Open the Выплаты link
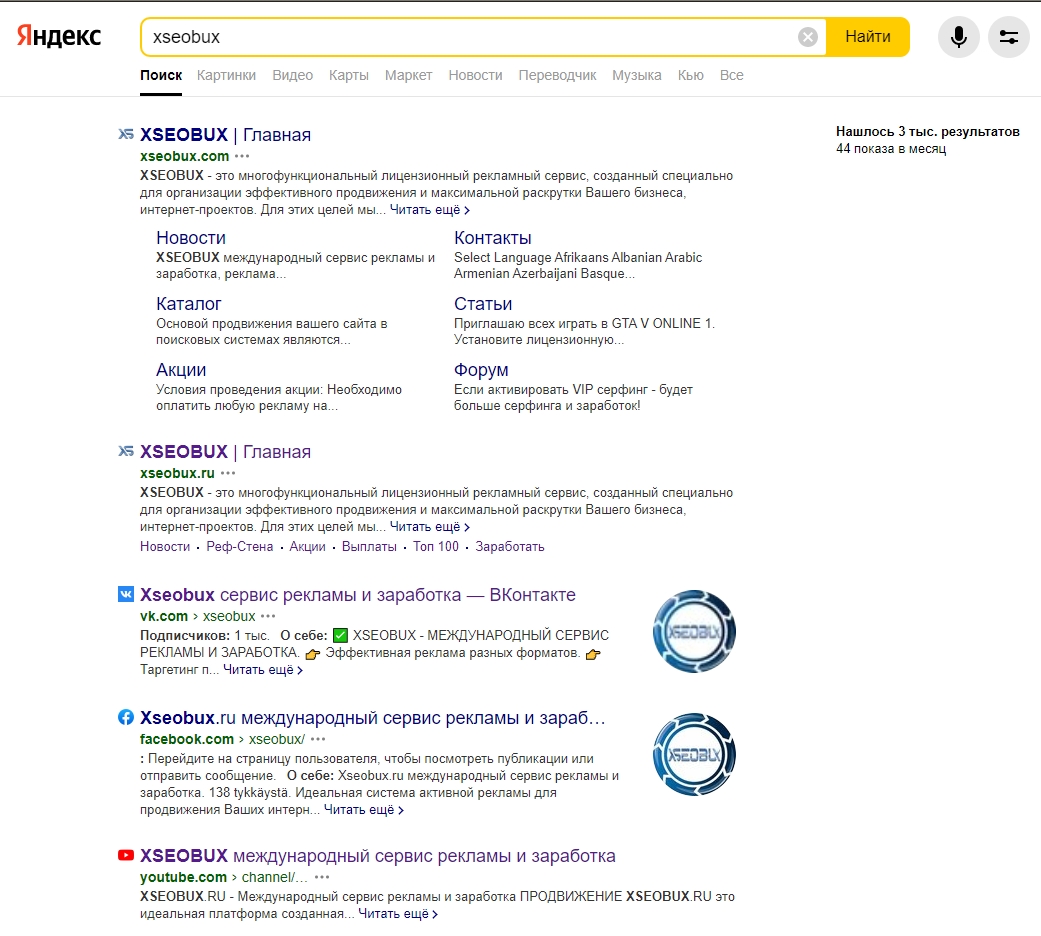Viewport: 1041px width, 936px height. [x=369, y=546]
